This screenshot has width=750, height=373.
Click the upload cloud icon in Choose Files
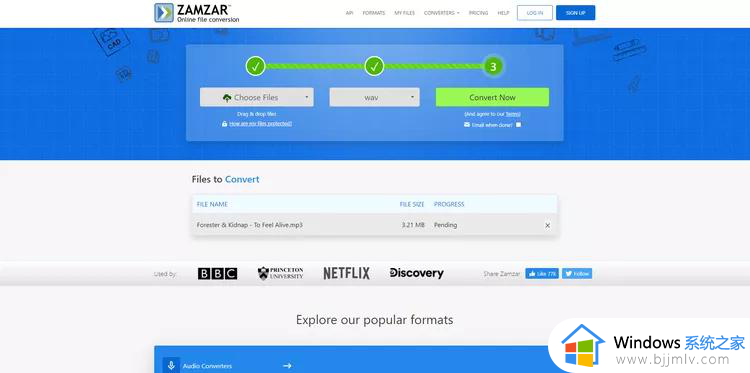[x=227, y=98]
